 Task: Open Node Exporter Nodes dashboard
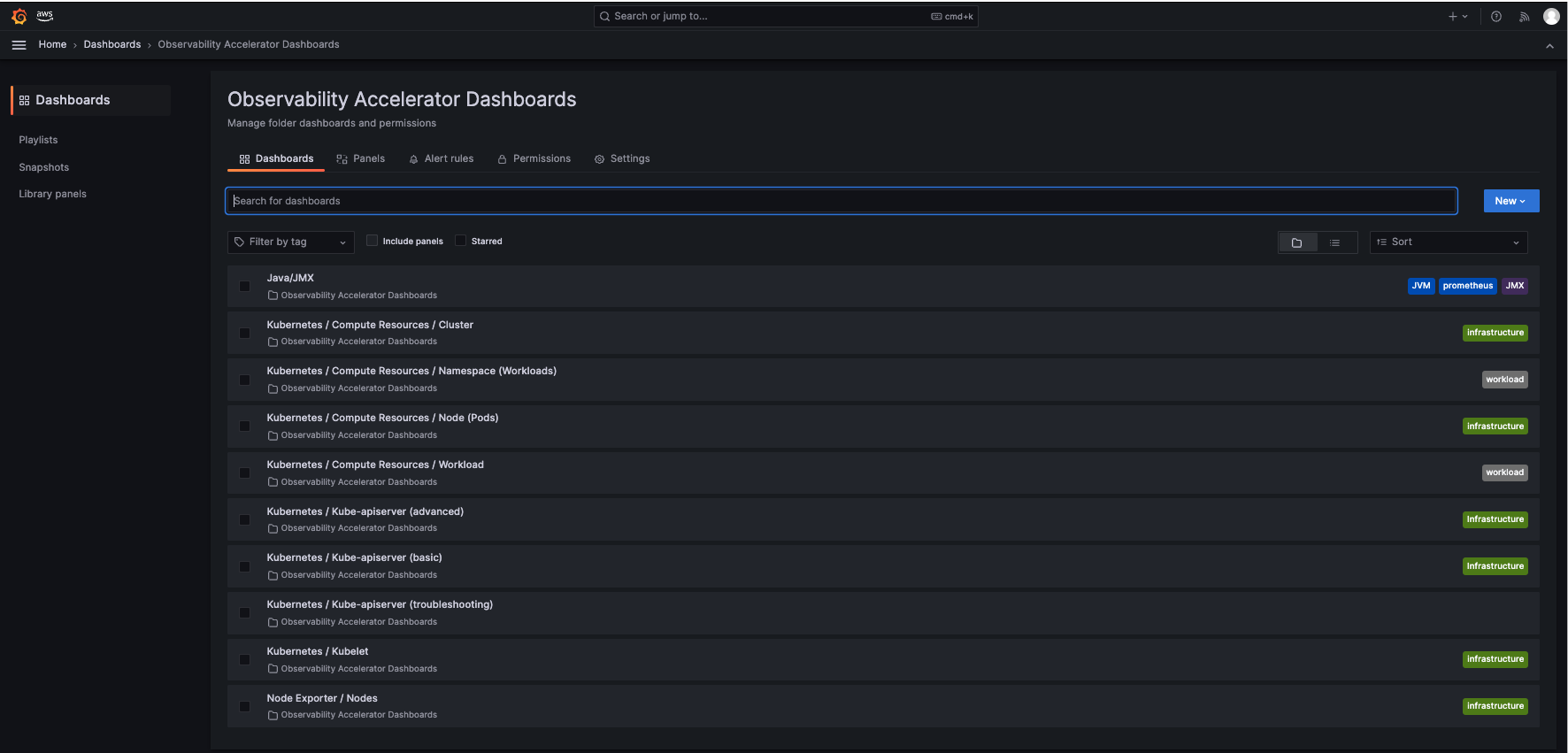(322, 698)
